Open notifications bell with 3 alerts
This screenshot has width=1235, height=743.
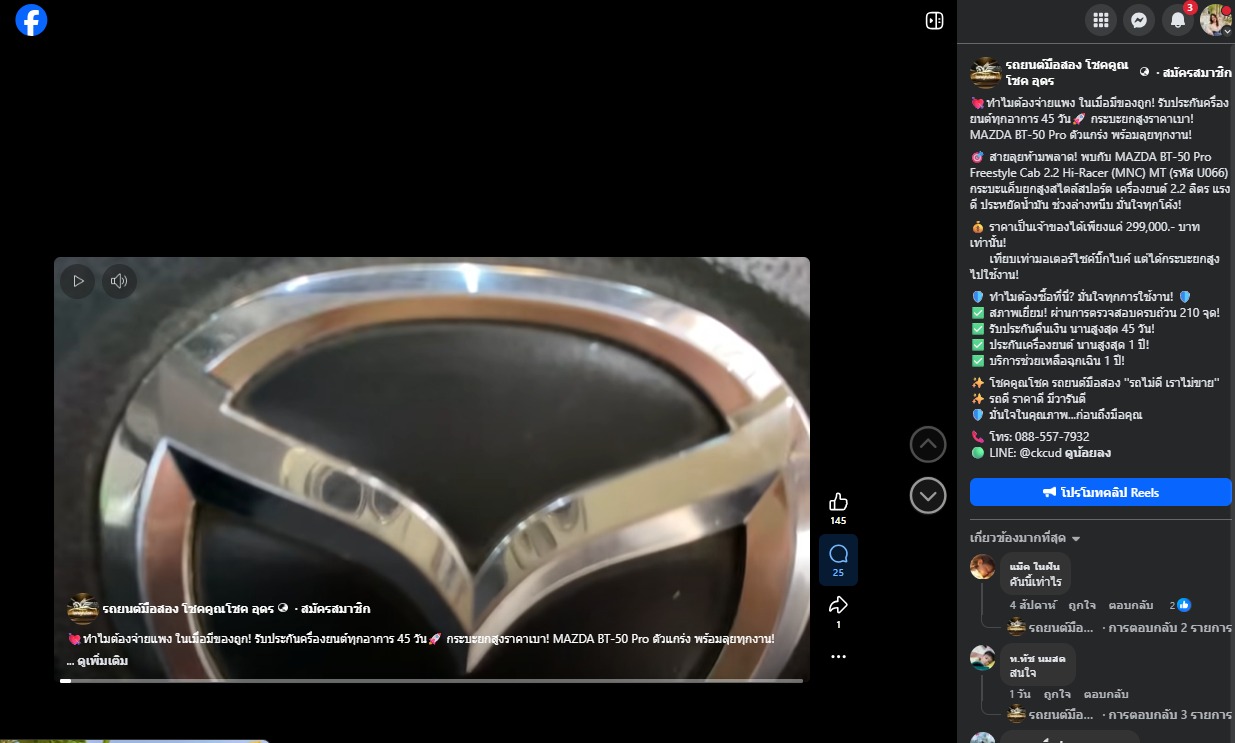1178,20
